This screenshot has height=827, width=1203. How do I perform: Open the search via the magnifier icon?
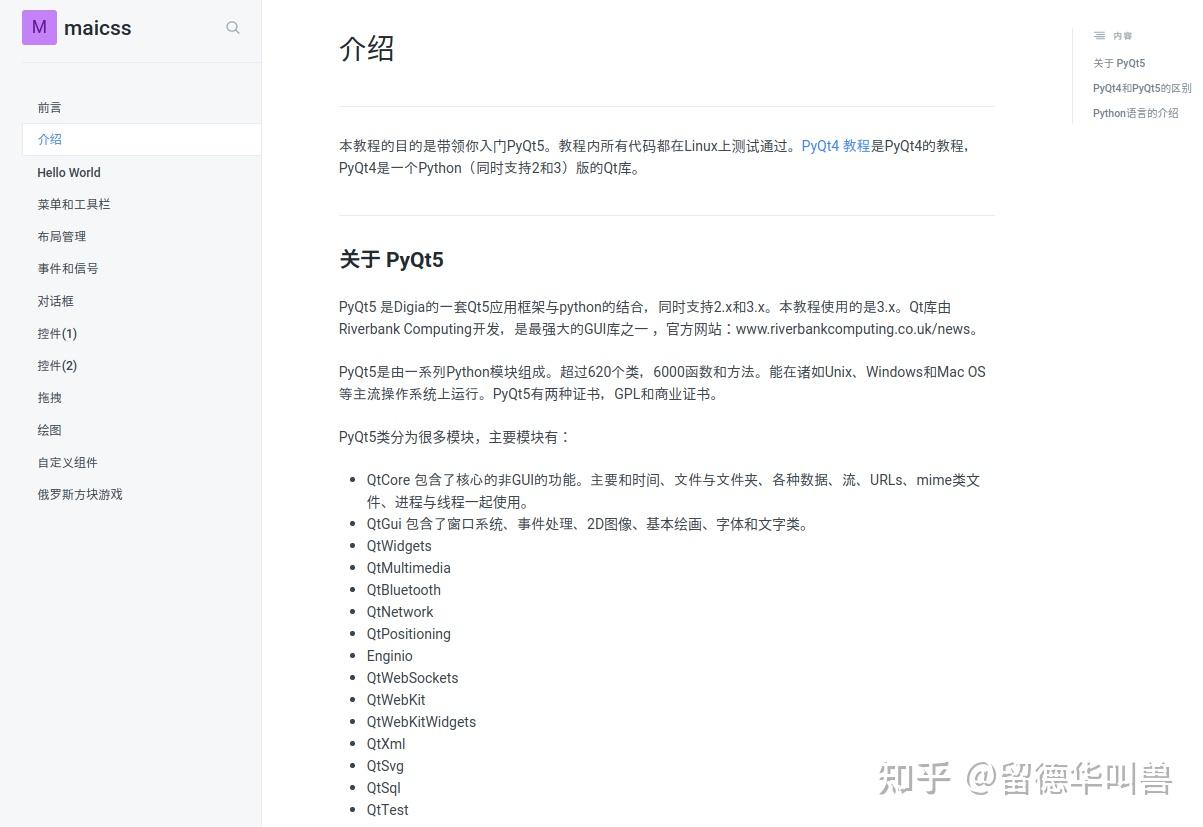tap(233, 28)
